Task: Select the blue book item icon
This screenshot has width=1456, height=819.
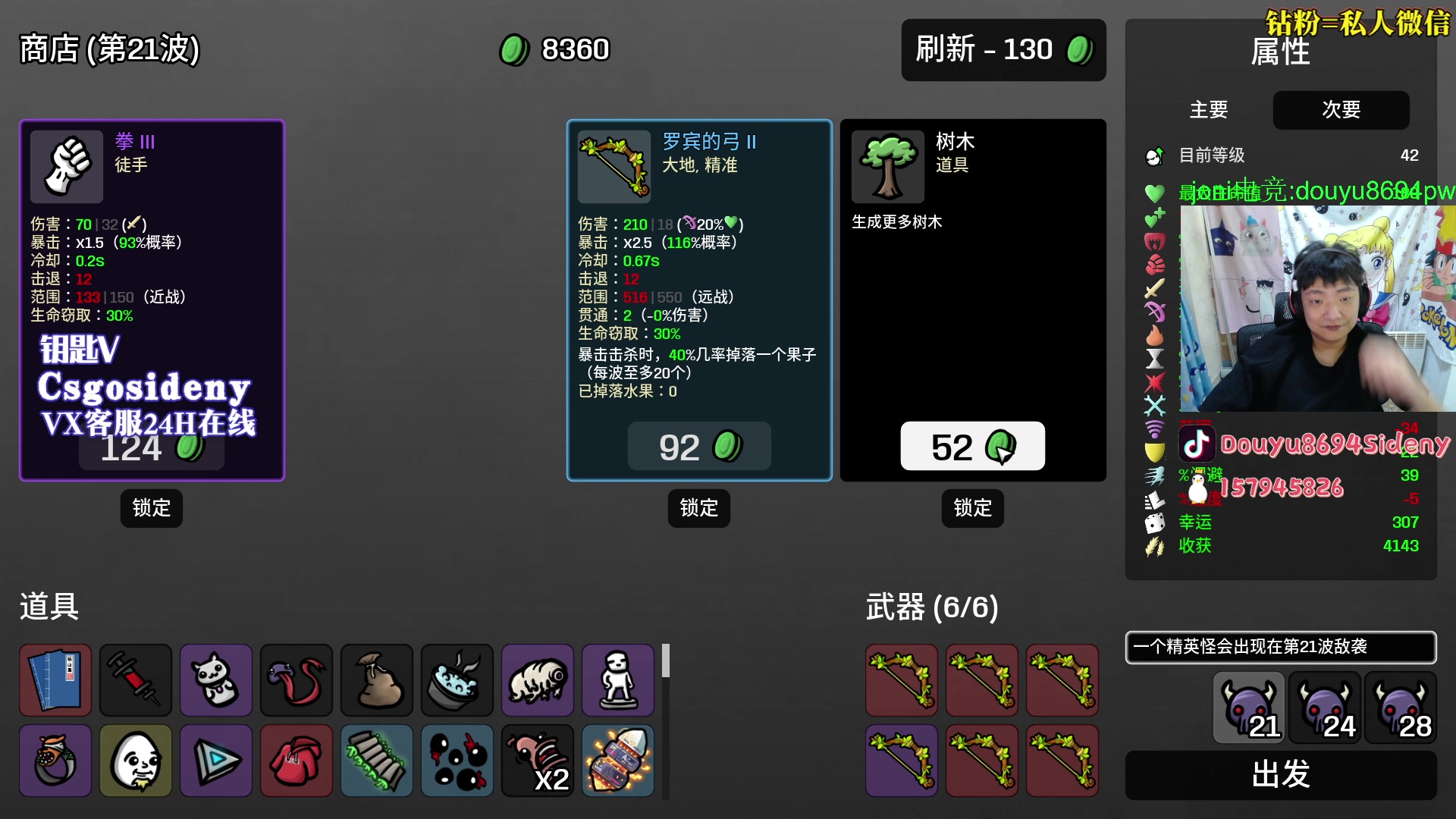Action: (55, 680)
